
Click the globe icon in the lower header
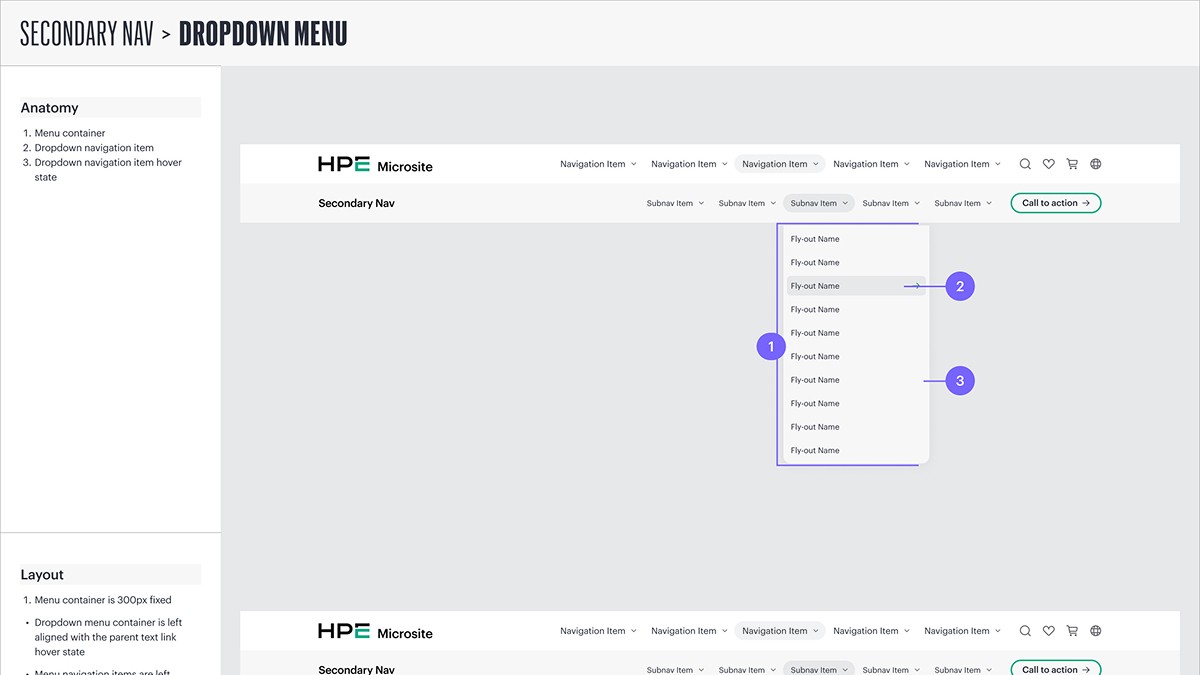(x=1095, y=630)
